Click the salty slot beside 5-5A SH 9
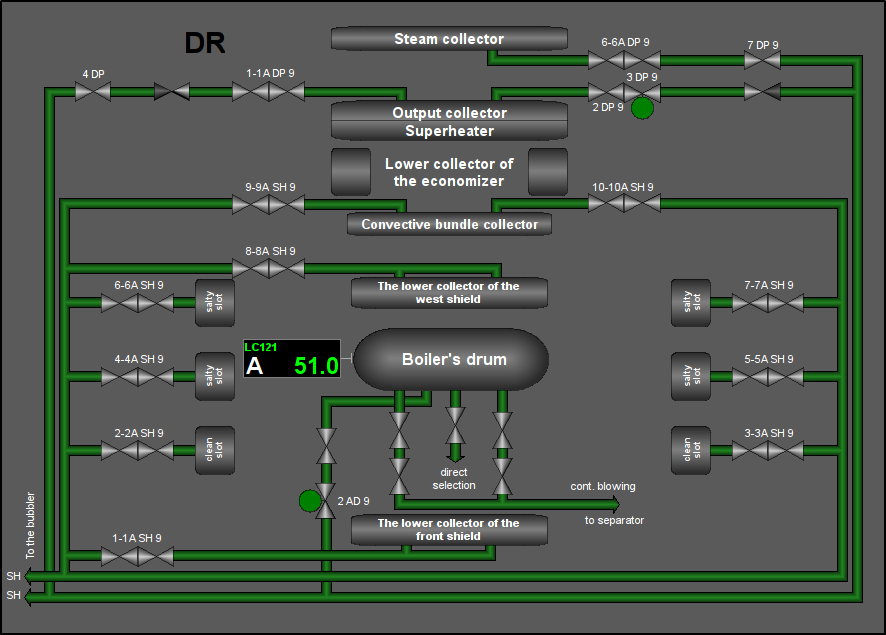Viewport: 886px width, 635px height. (690, 377)
